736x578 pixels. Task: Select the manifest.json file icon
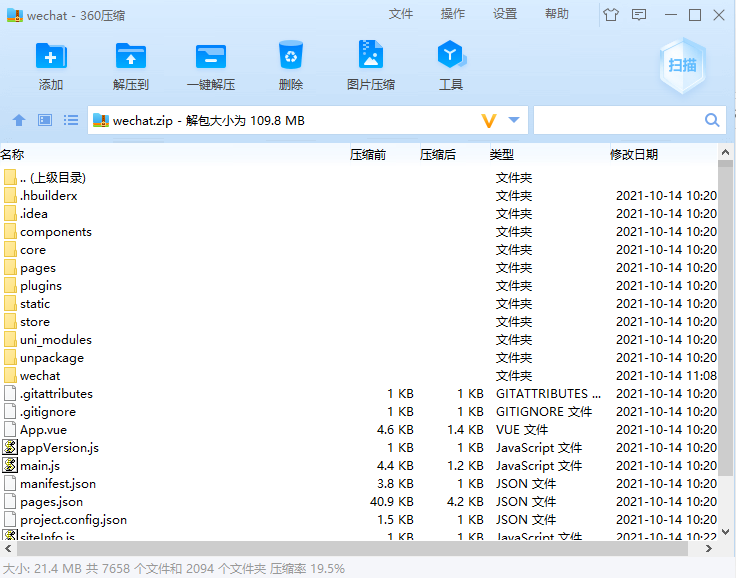point(10,483)
